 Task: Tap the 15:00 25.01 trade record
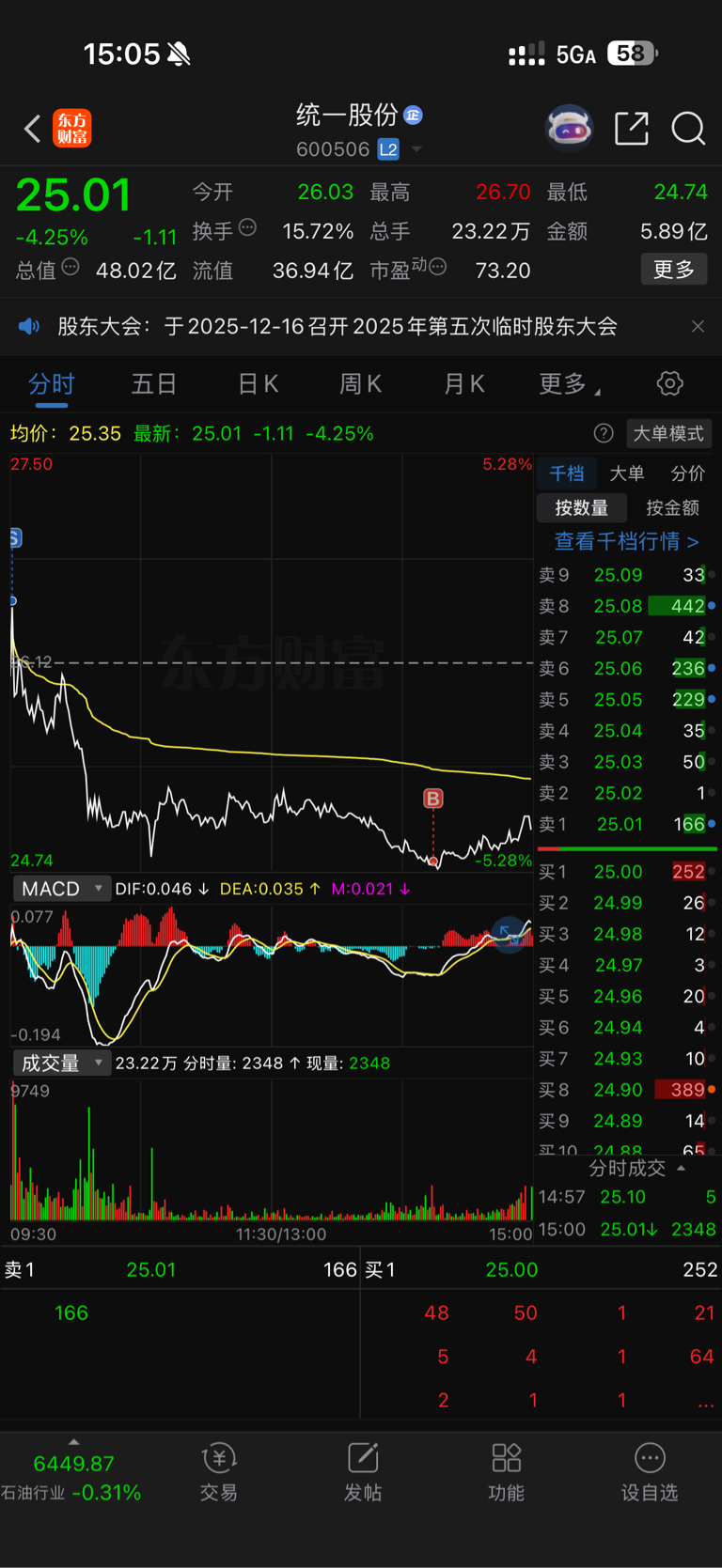(627, 1229)
